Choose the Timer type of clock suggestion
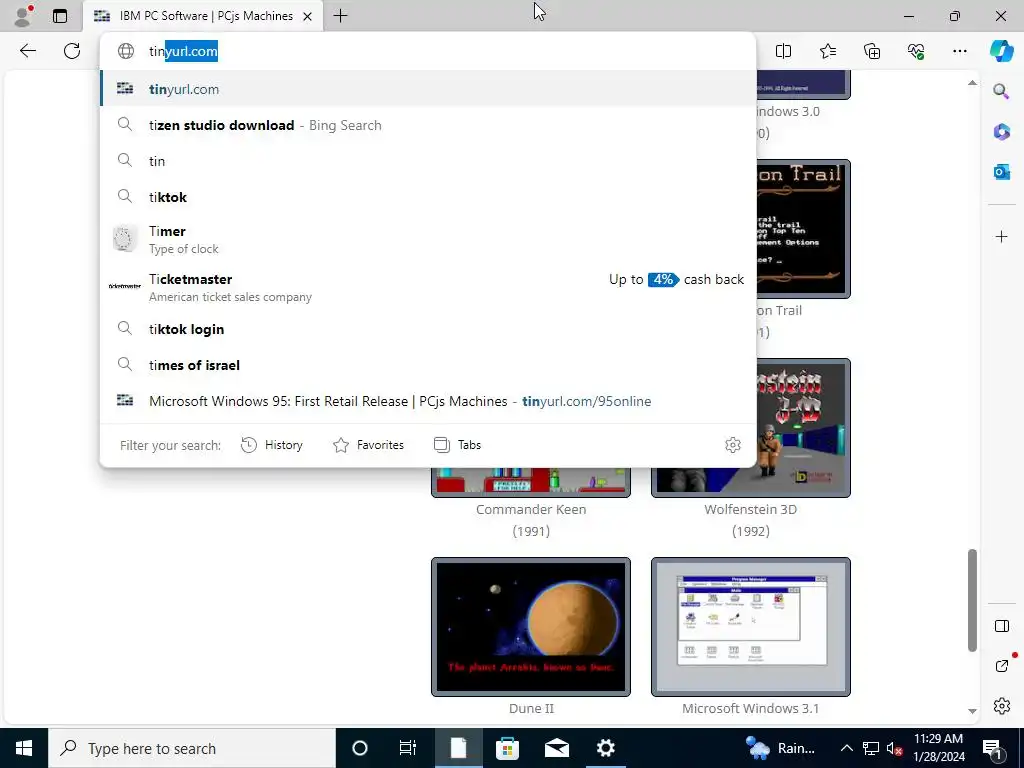 pos(428,239)
